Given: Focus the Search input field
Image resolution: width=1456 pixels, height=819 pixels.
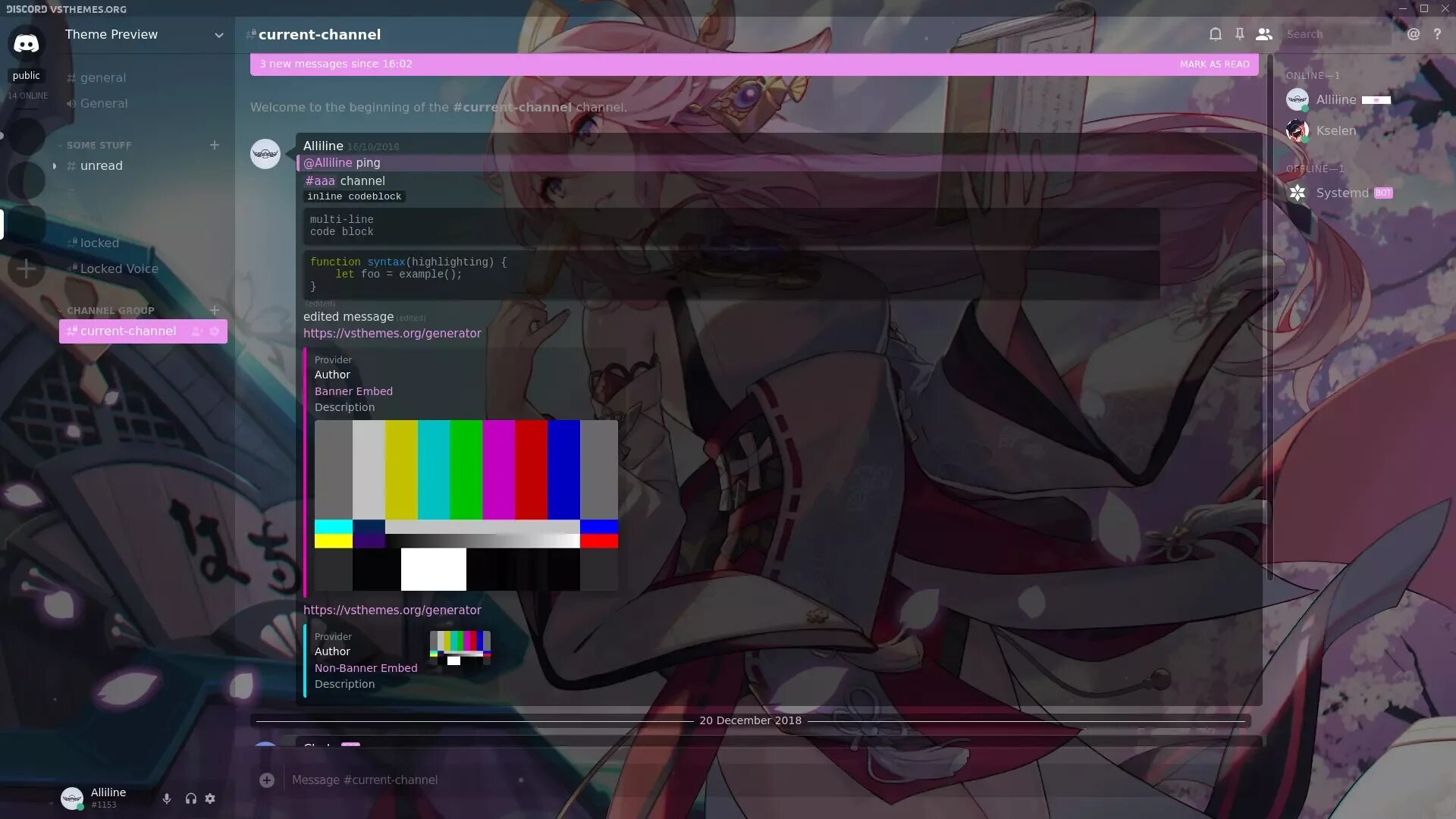Looking at the screenshot, I should click(1337, 34).
